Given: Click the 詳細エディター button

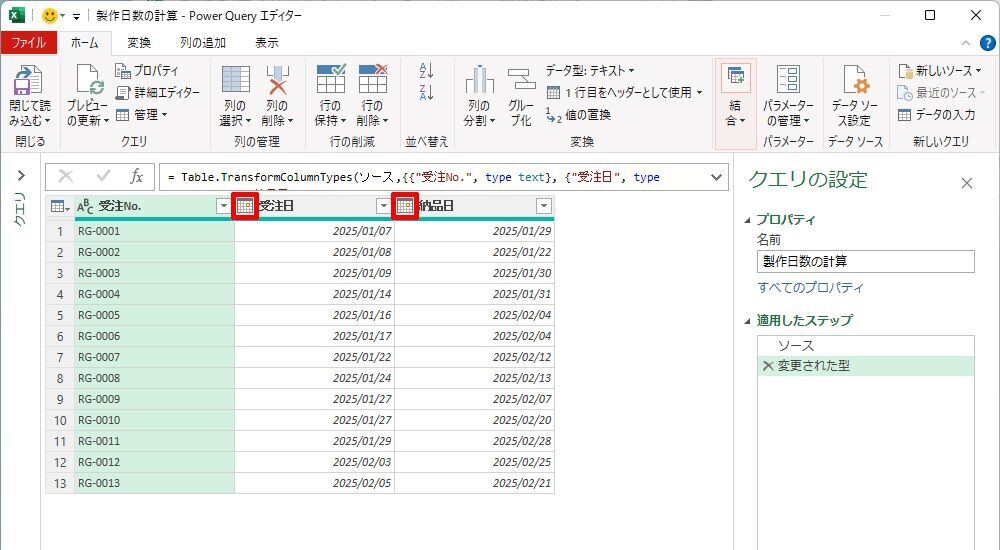Looking at the screenshot, I should [x=157, y=92].
